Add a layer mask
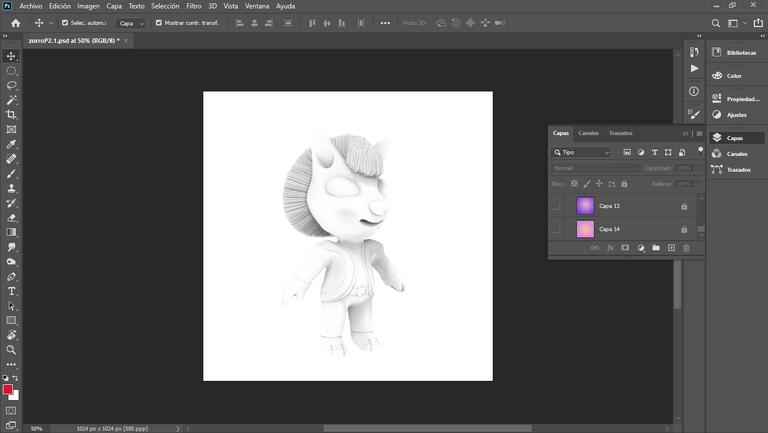768x433 pixels. point(625,248)
